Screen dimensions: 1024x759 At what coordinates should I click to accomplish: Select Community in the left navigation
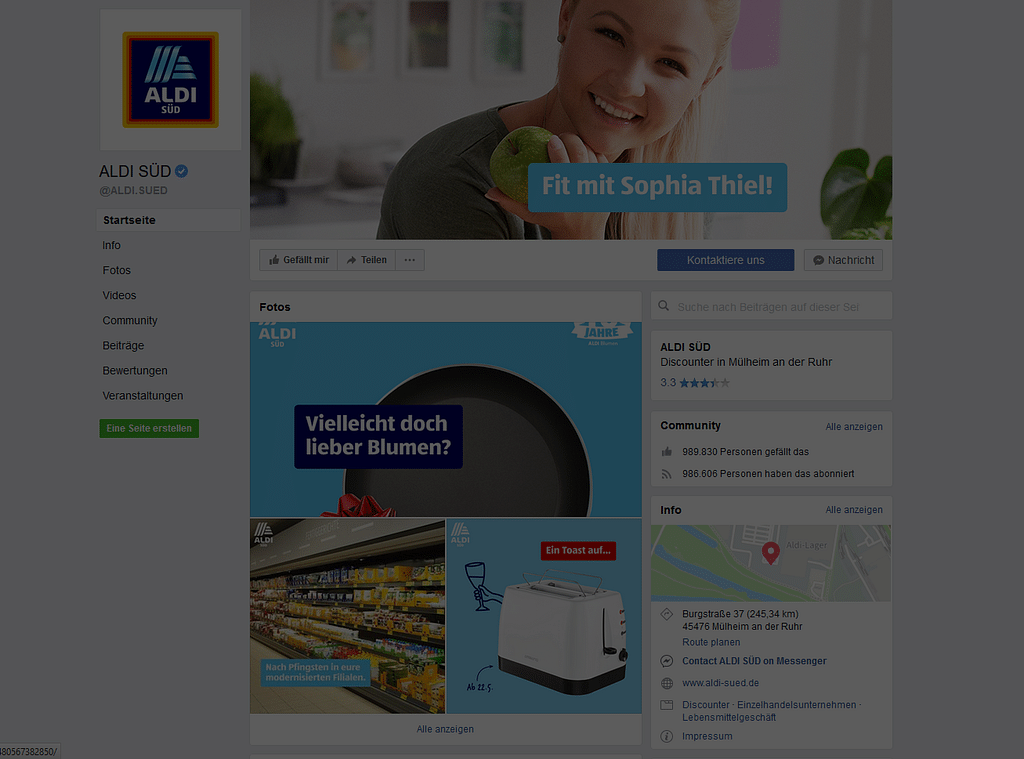point(130,321)
